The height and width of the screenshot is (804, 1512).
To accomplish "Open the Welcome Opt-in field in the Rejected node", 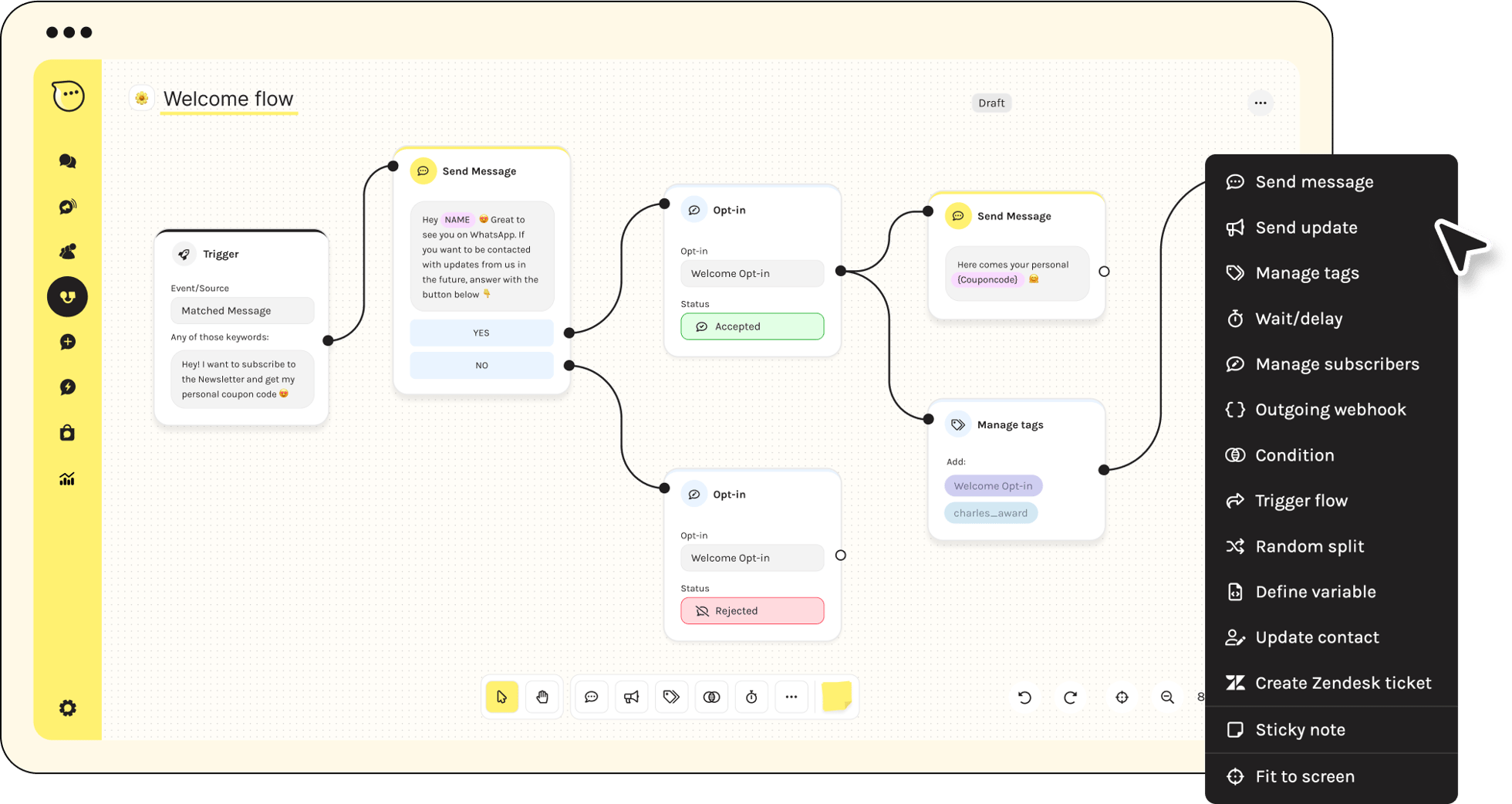I will [752, 558].
